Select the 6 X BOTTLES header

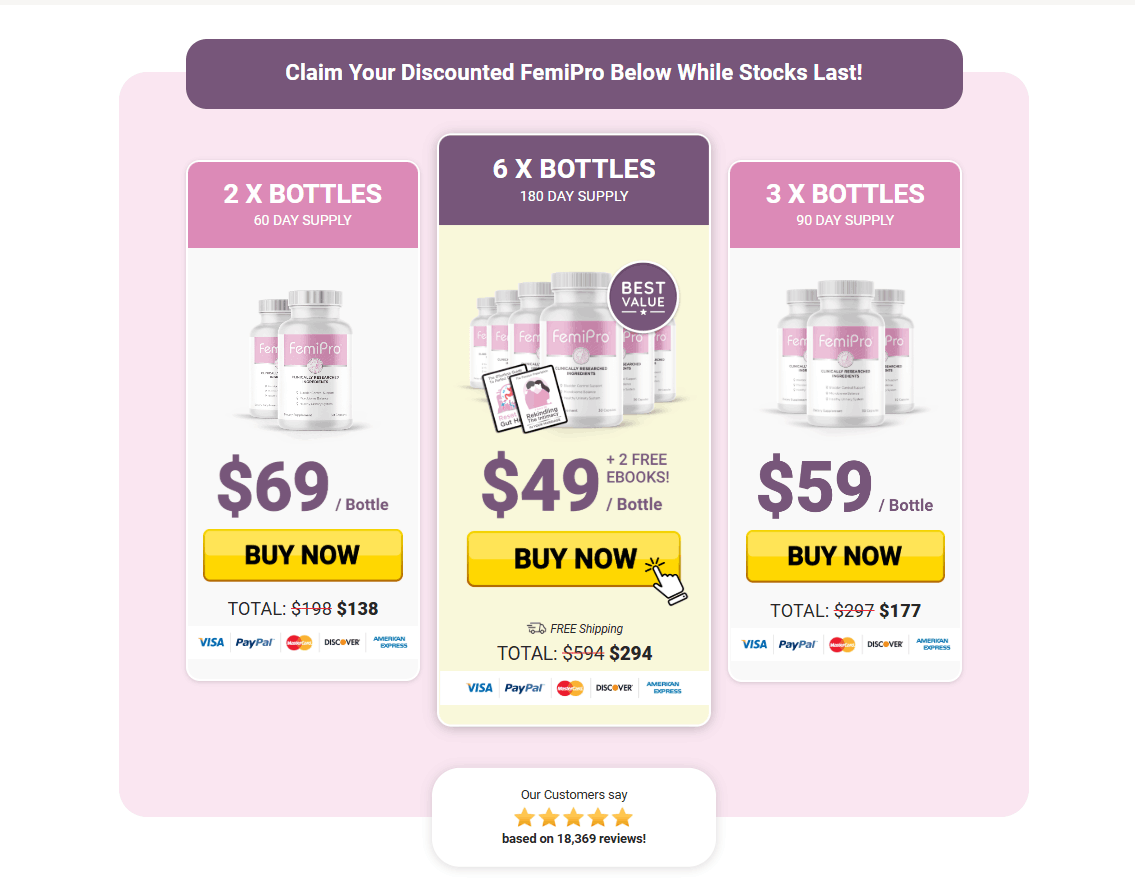574,179
